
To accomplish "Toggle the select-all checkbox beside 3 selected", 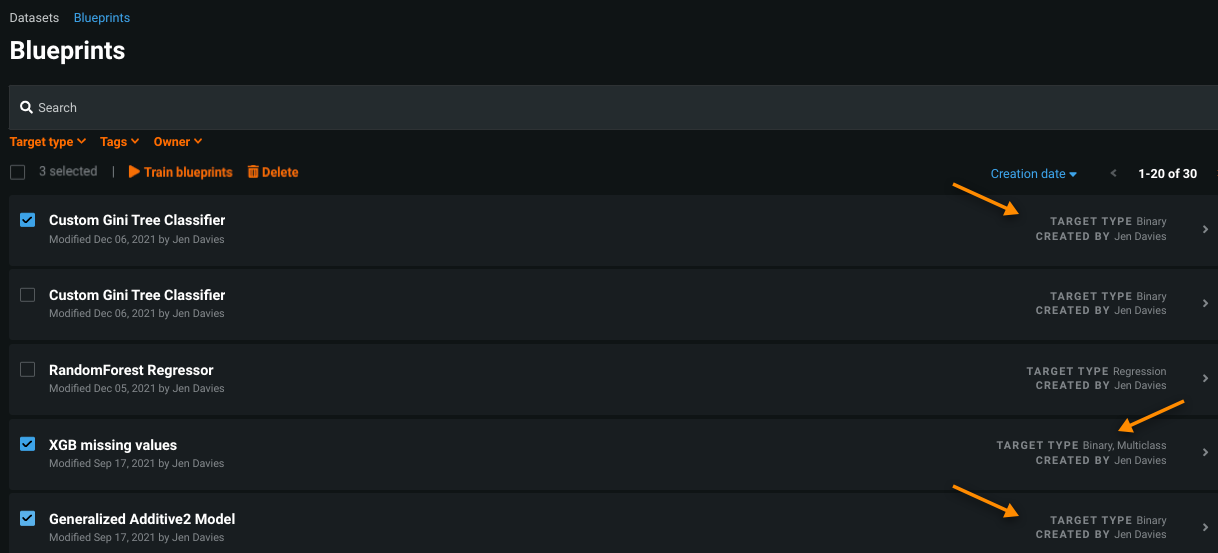I will pyautogui.click(x=17, y=172).
